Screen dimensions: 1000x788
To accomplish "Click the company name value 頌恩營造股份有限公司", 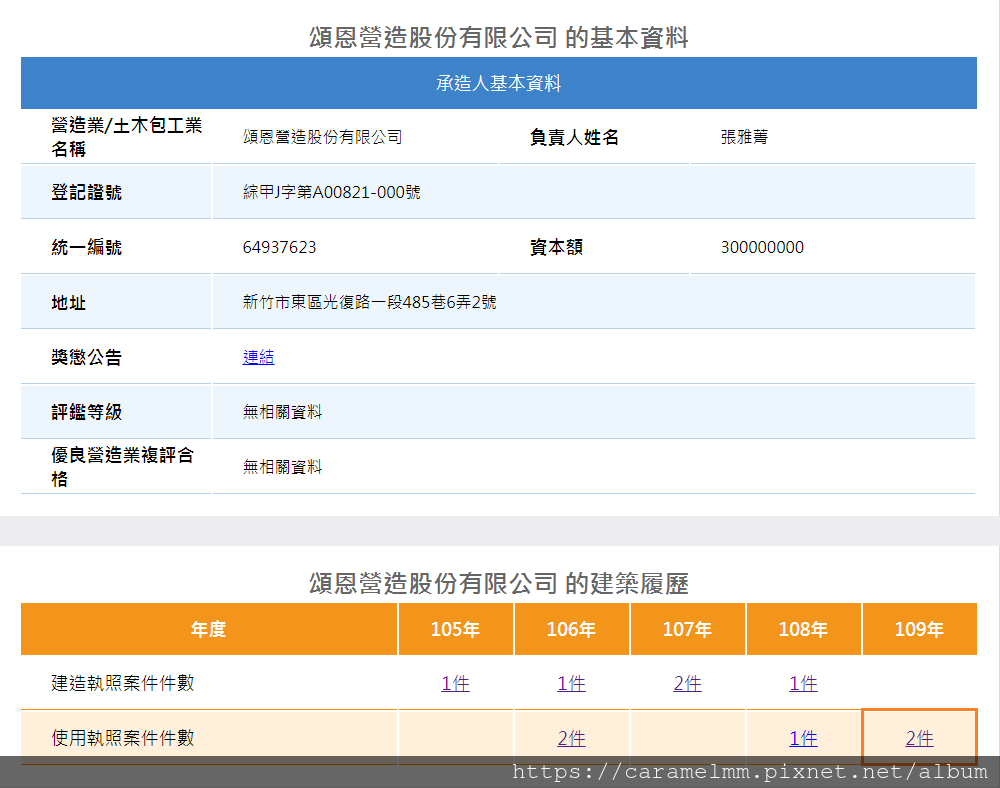I will [x=323, y=137].
